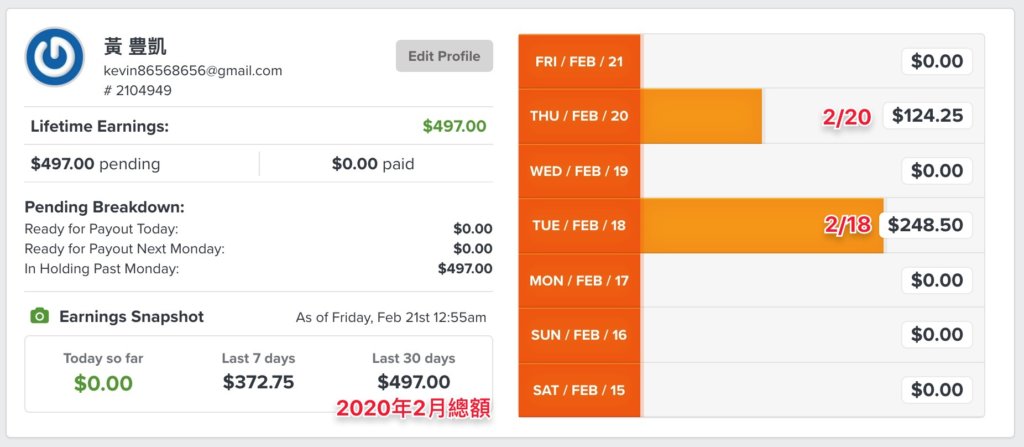Screen dimensions: 1024x447
Task: Click the blue power profile avatar
Action: [x=55, y=57]
